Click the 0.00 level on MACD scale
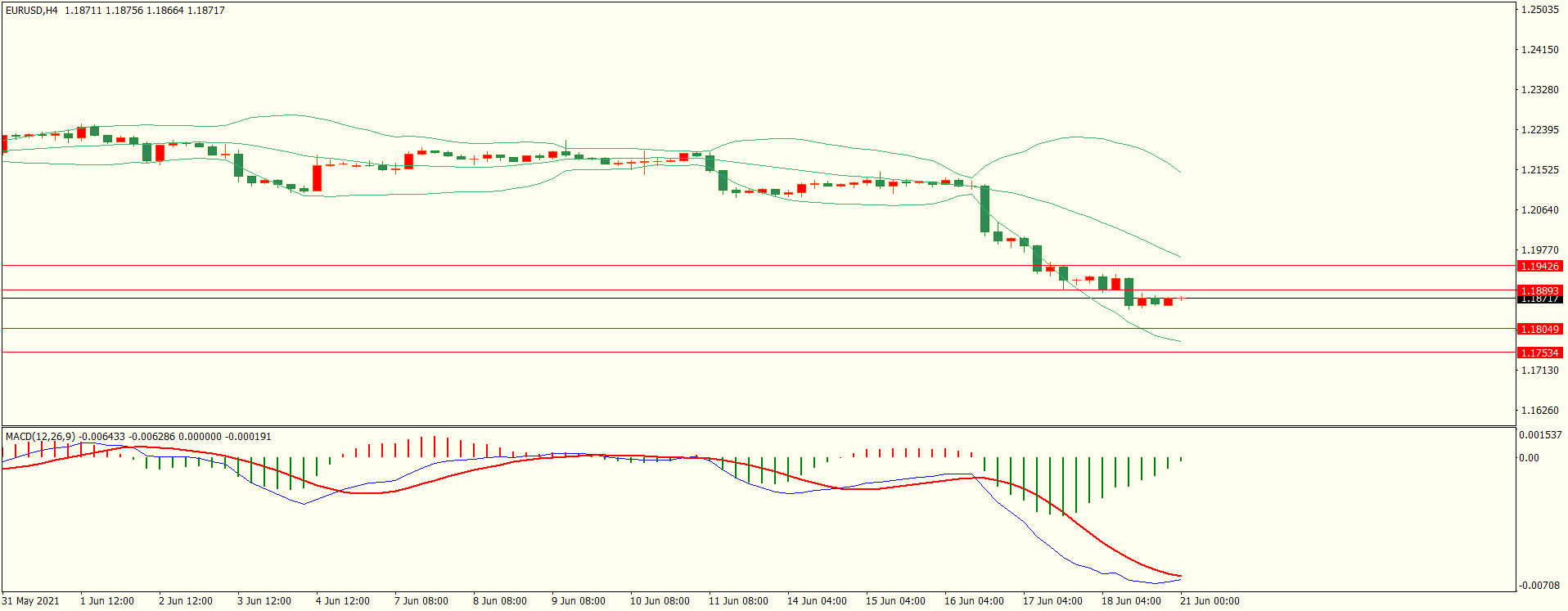The width and height of the screenshot is (1568, 611). (1529, 458)
